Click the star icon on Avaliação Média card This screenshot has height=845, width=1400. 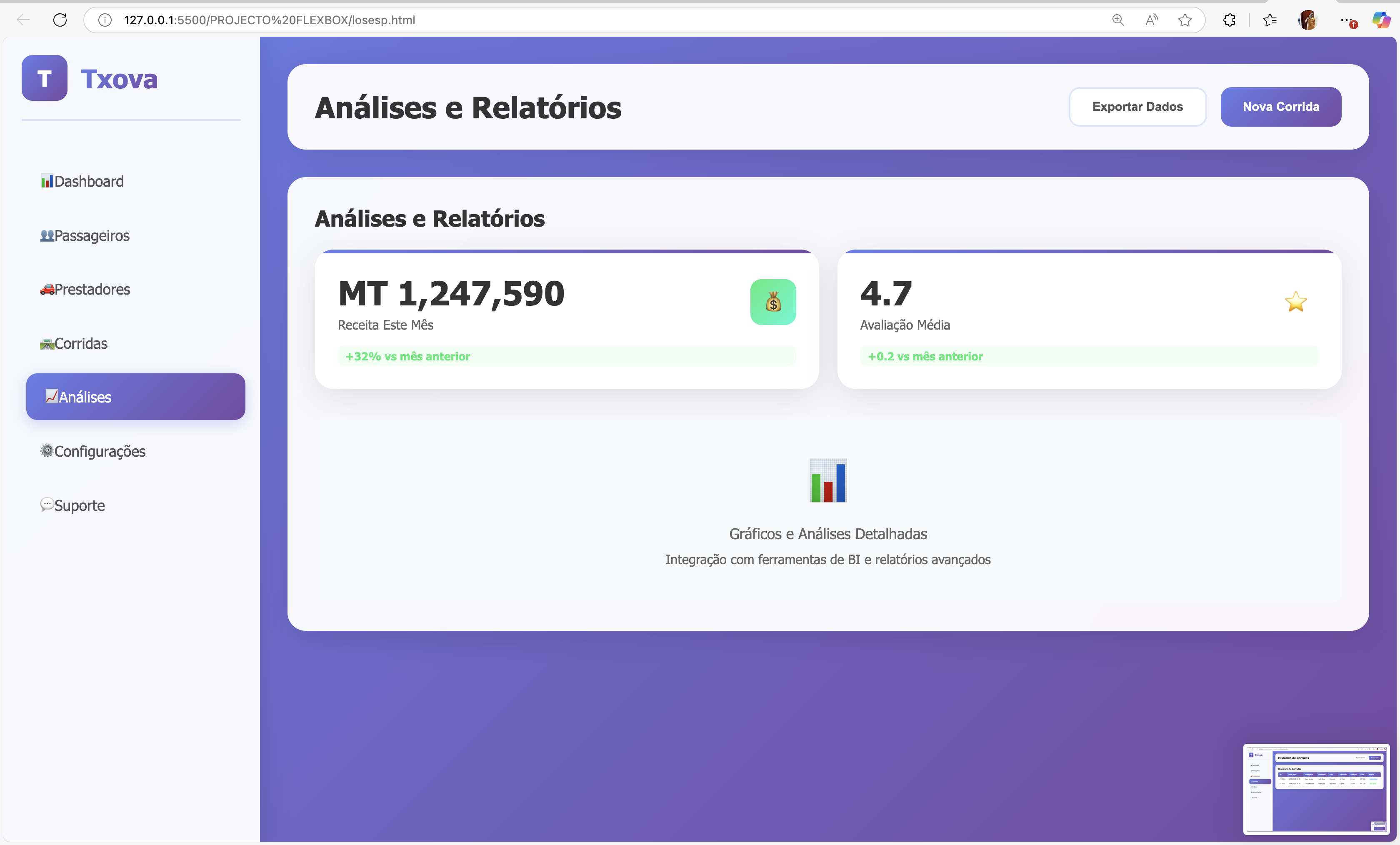pyautogui.click(x=1295, y=302)
